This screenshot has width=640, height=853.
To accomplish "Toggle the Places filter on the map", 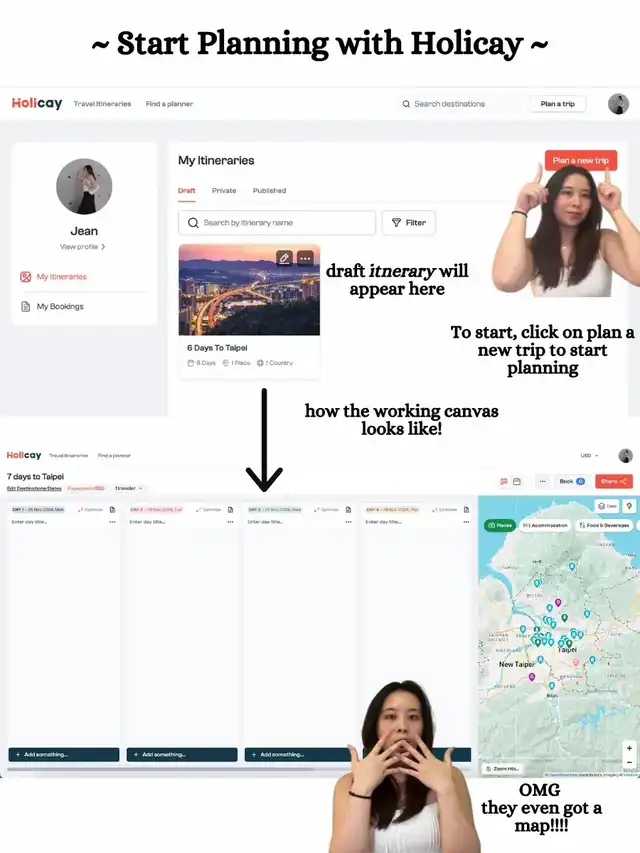I will 499,525.
